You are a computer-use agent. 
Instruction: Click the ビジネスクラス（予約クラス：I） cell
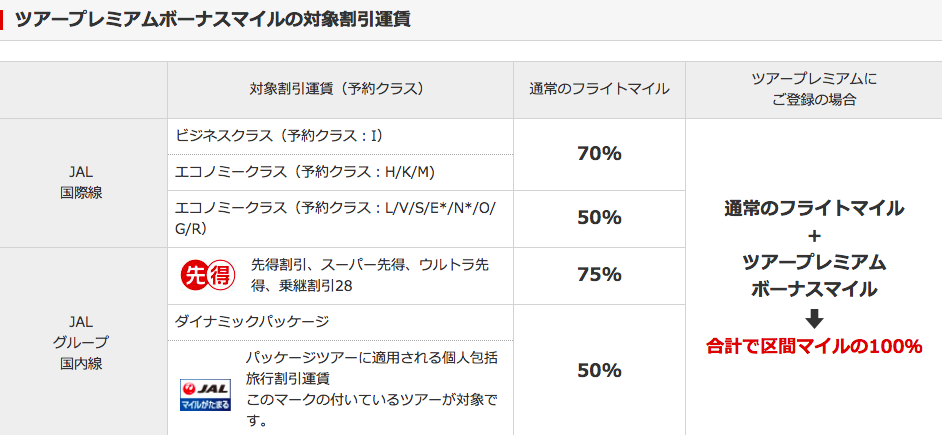340,136
